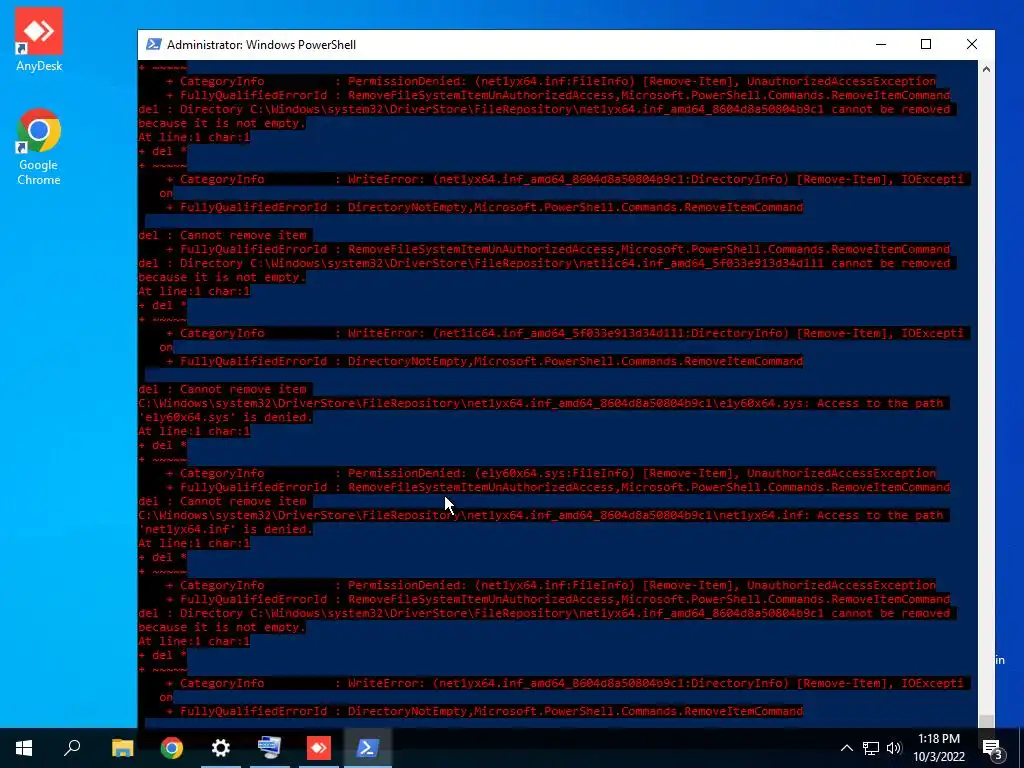Maximize the PowerShell window

point(926,44)
